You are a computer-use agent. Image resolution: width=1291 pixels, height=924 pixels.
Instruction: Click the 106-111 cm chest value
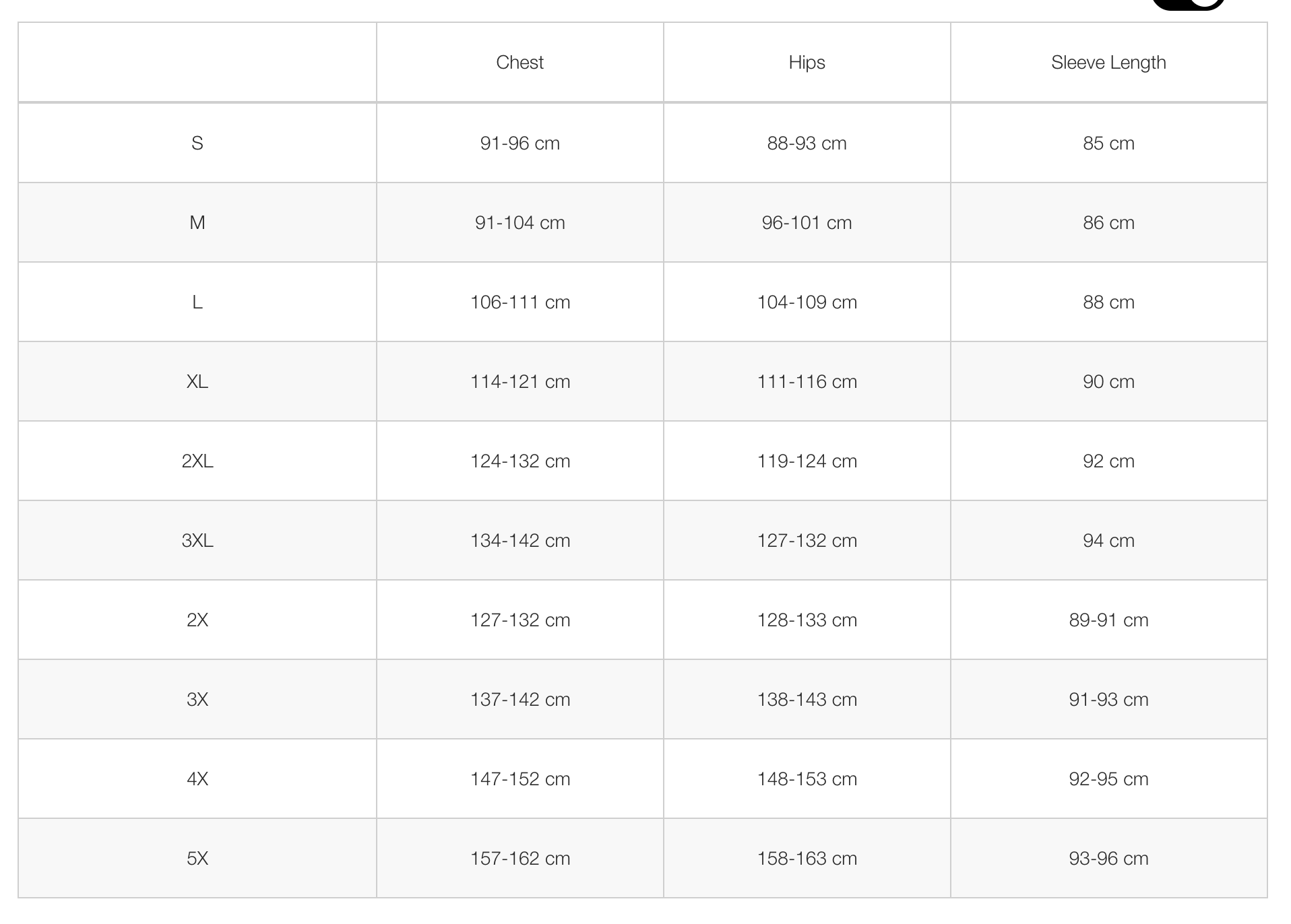(x=519, y=302)
